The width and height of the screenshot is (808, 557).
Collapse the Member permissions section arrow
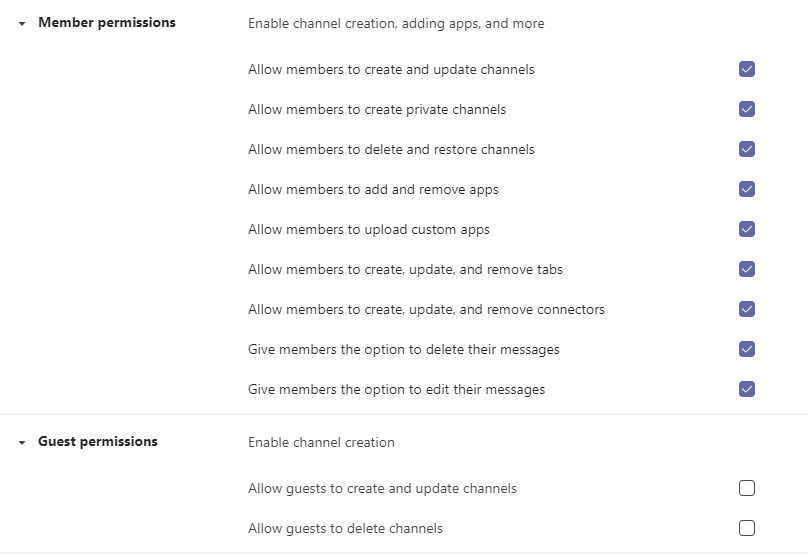tap(22, 23)
